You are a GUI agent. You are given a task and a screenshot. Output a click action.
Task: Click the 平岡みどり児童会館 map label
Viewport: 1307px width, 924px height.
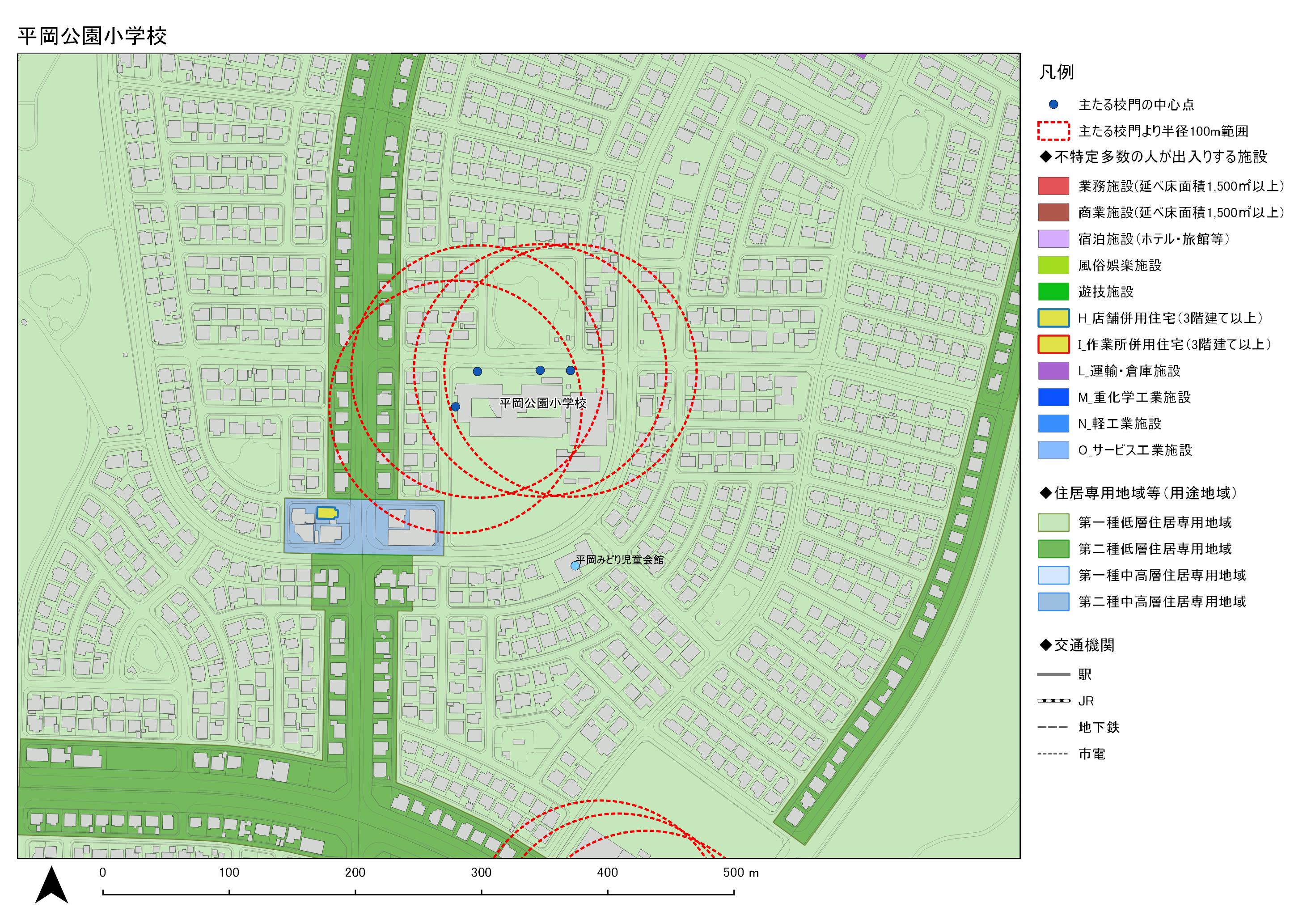pyautogui.click(x=620, y=559)
